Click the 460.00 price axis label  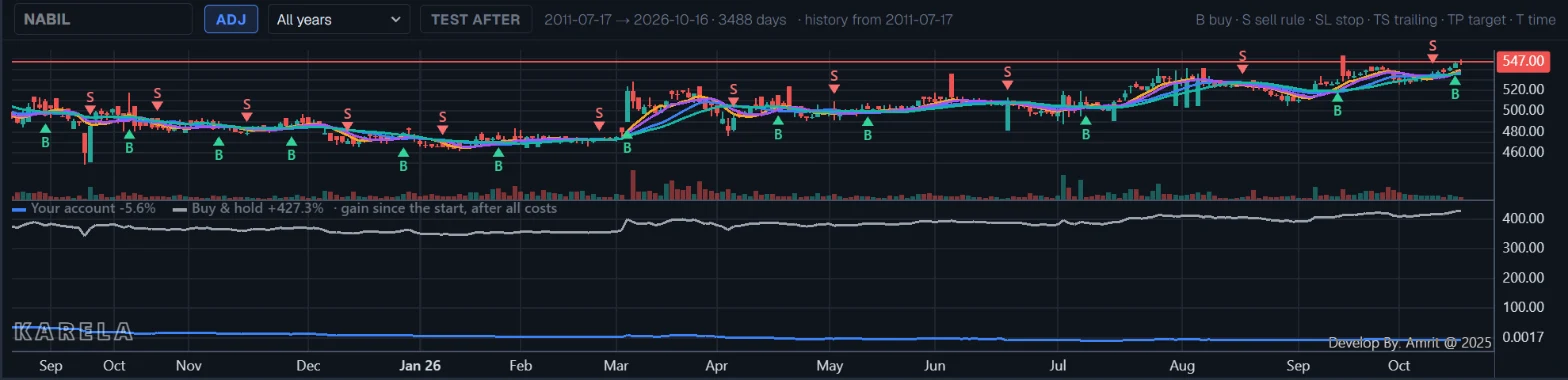point(1522,152)
